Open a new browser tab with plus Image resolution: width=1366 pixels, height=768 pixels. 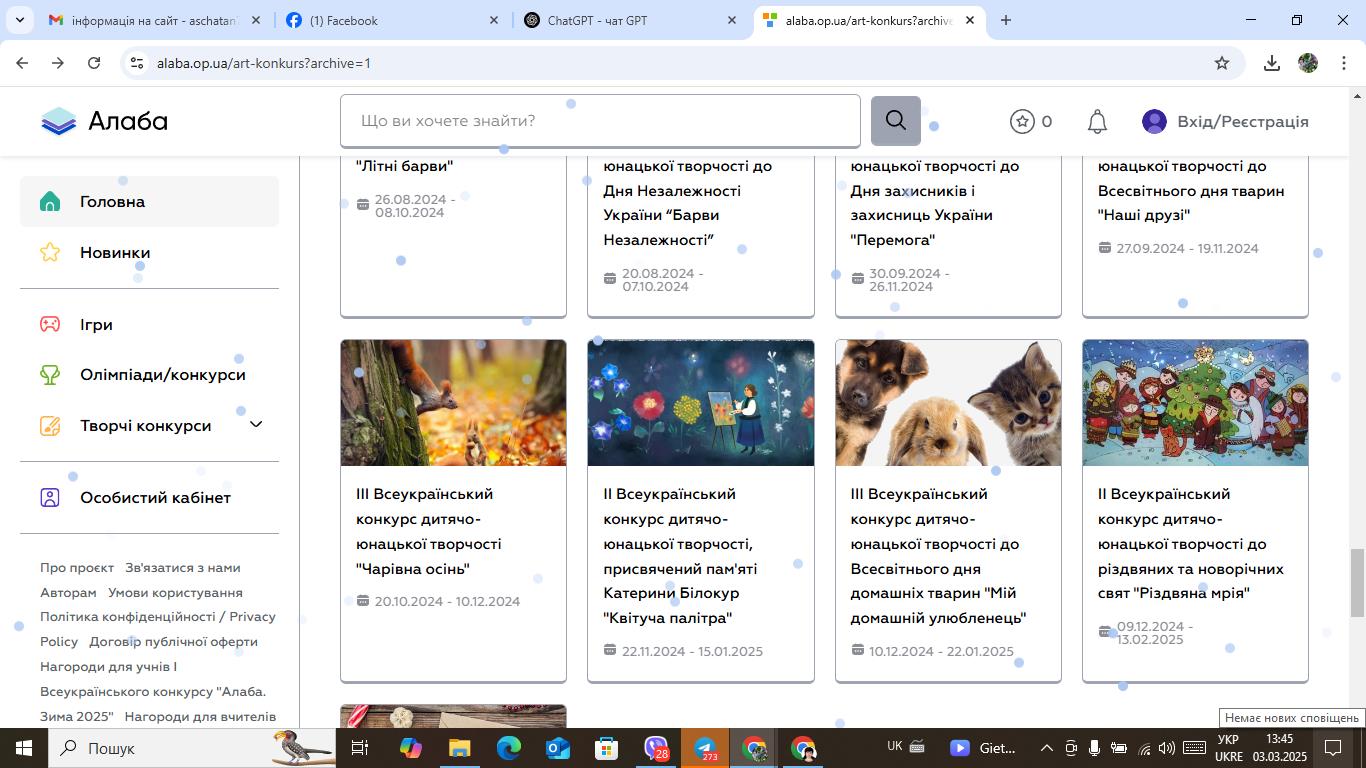click(1006, 20)
